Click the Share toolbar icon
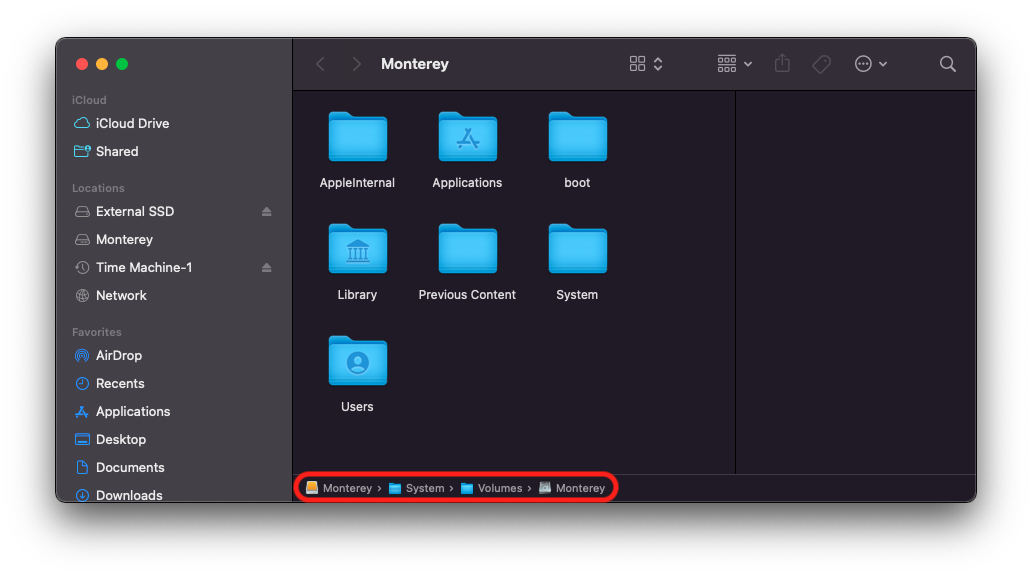 [782, 63]
